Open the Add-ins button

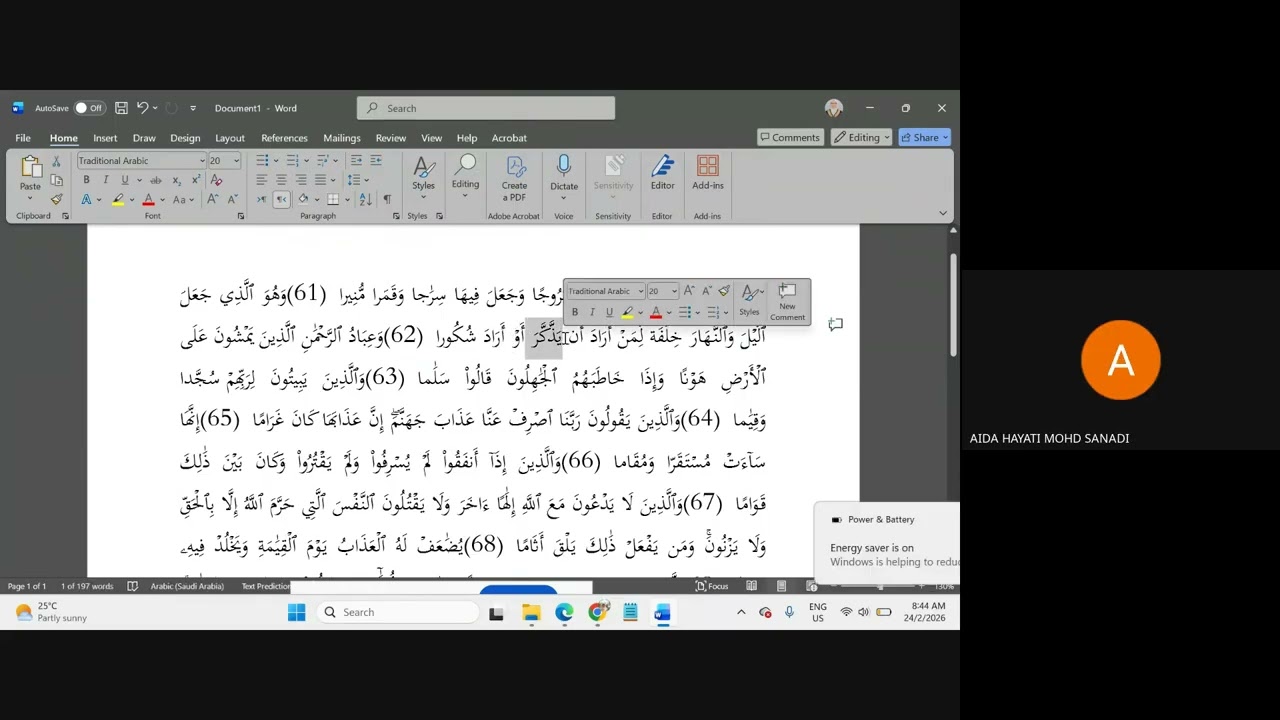(x=708, y=172)
